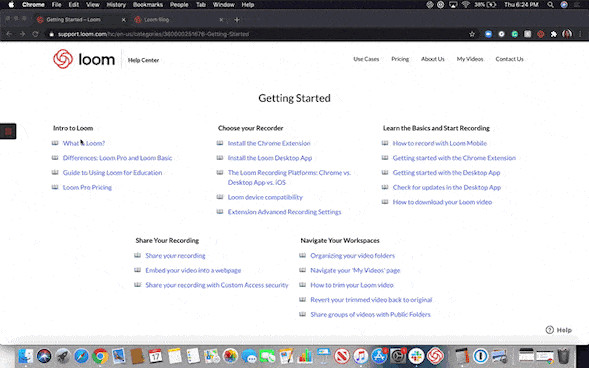Open Safari from the dock

(x=81, y=355)
